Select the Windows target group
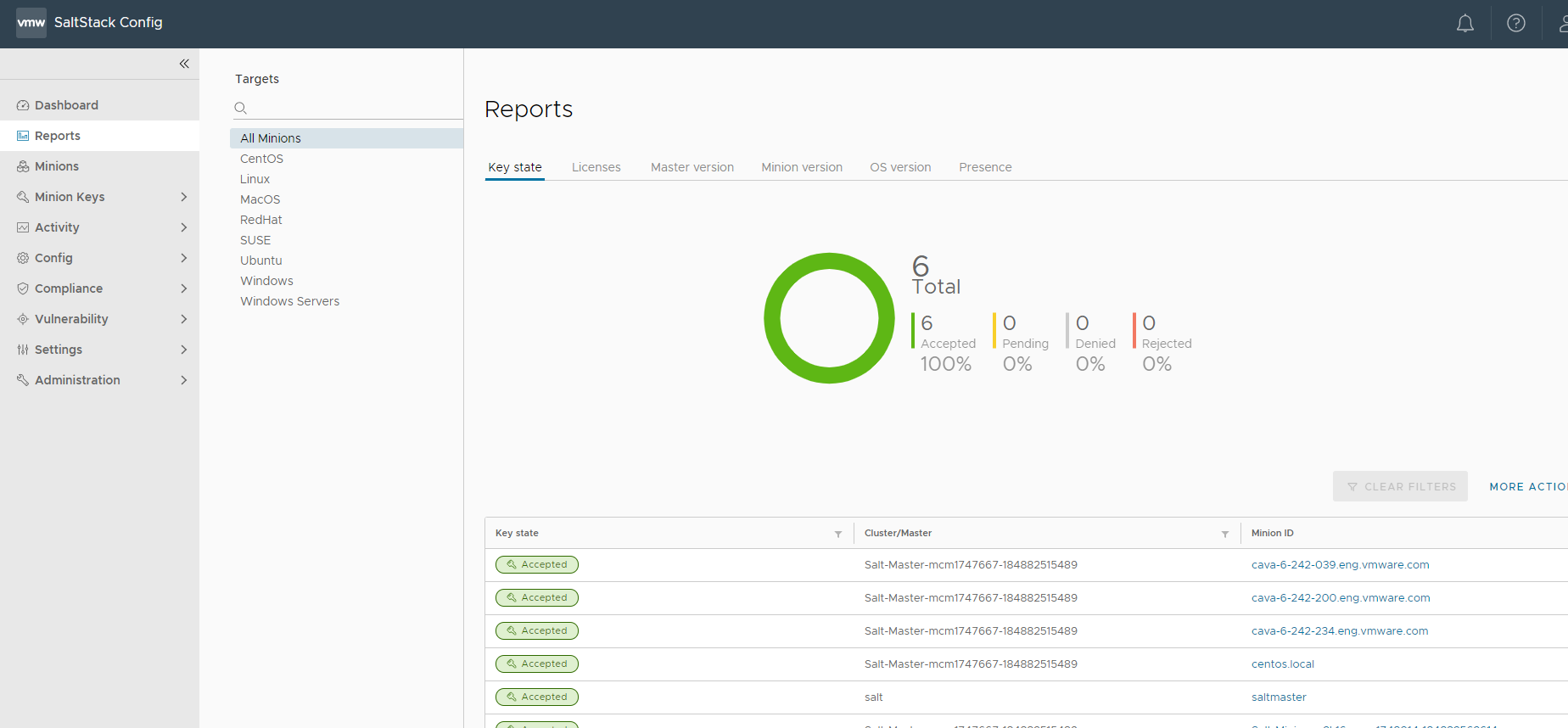 [x=266, y=281]
